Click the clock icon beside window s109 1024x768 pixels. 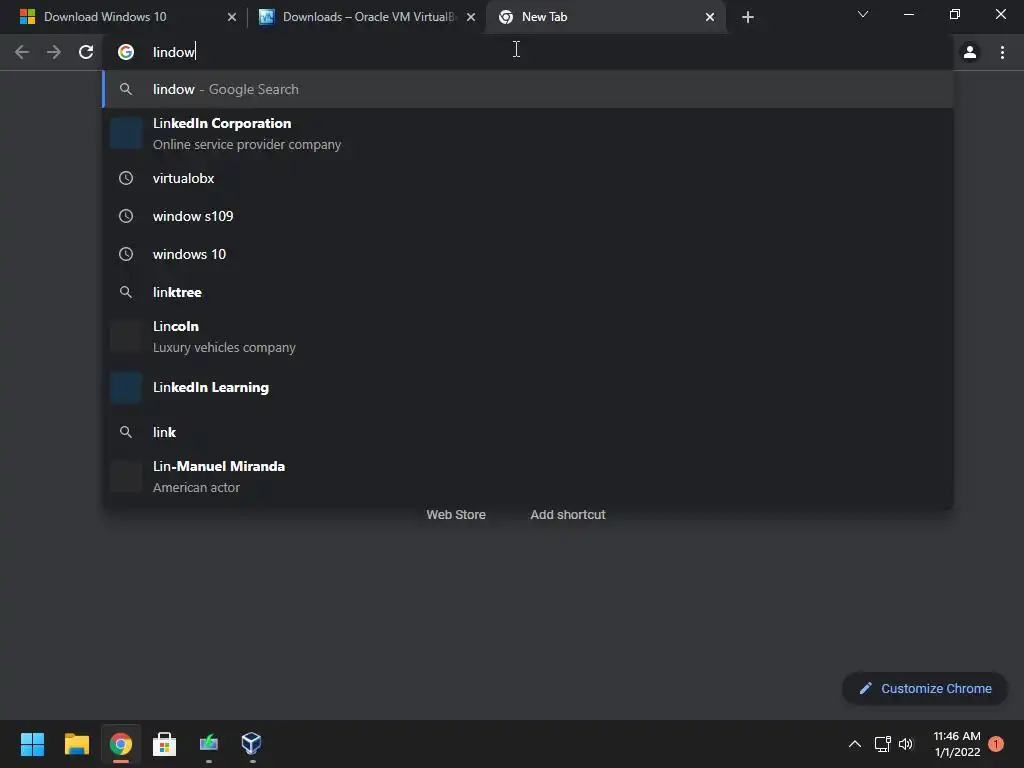126,216
